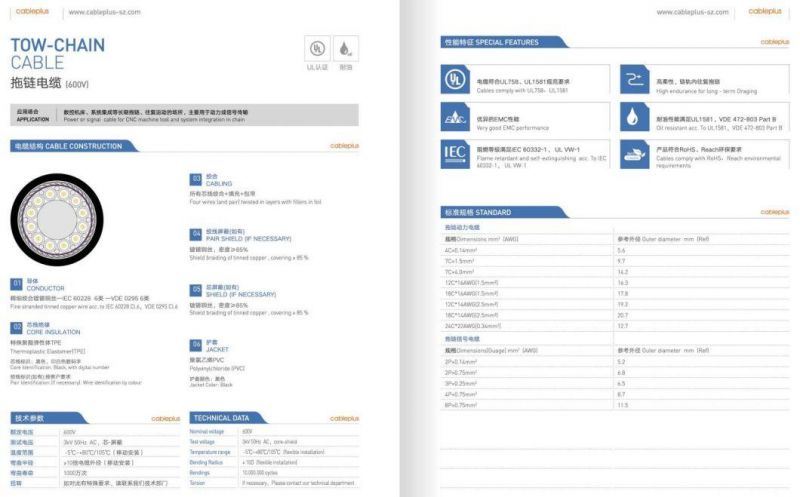Click 'Cables comply with UL758, UL1581' text
The height and width of the screenshot is (497, 800).
point(522,91)
